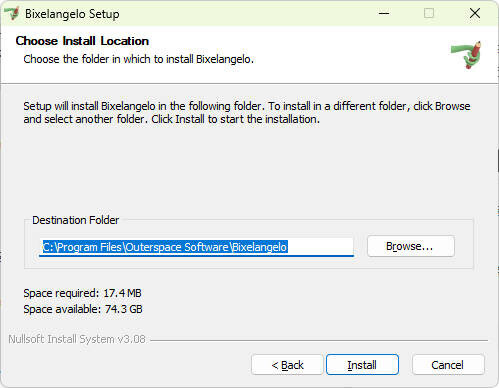Click the Bixelangelo icon in title bar
Viewport: 499px width, 388px height.
click(x=12, y=13)
